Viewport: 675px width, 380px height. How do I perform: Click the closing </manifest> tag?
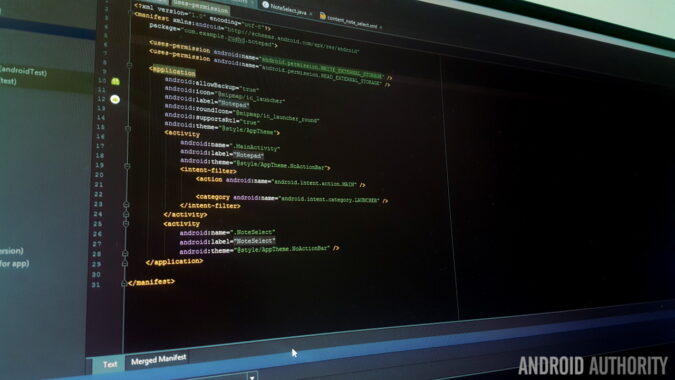click(152, 282)
